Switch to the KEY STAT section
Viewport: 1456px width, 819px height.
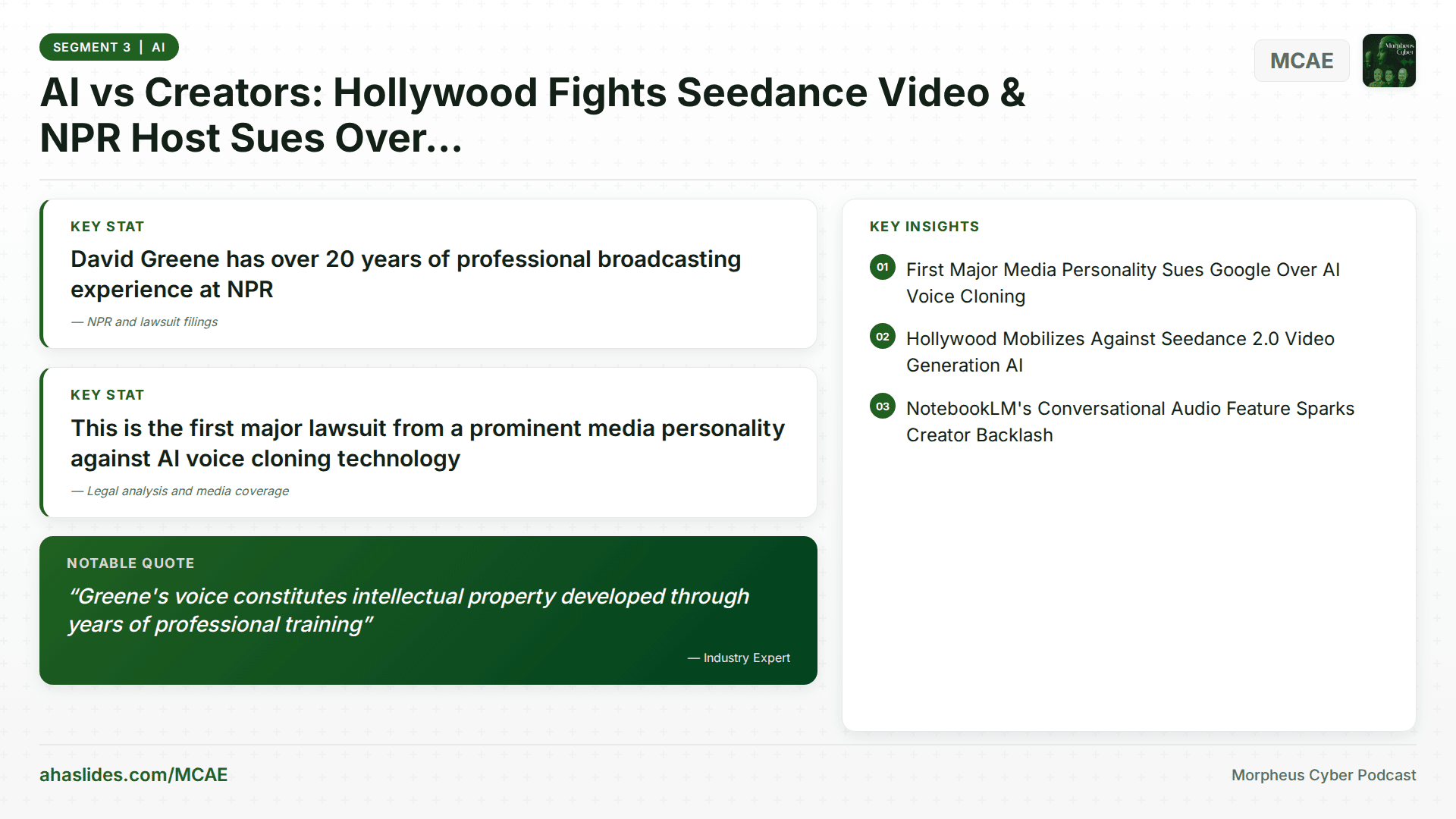(x=107, y=226)
